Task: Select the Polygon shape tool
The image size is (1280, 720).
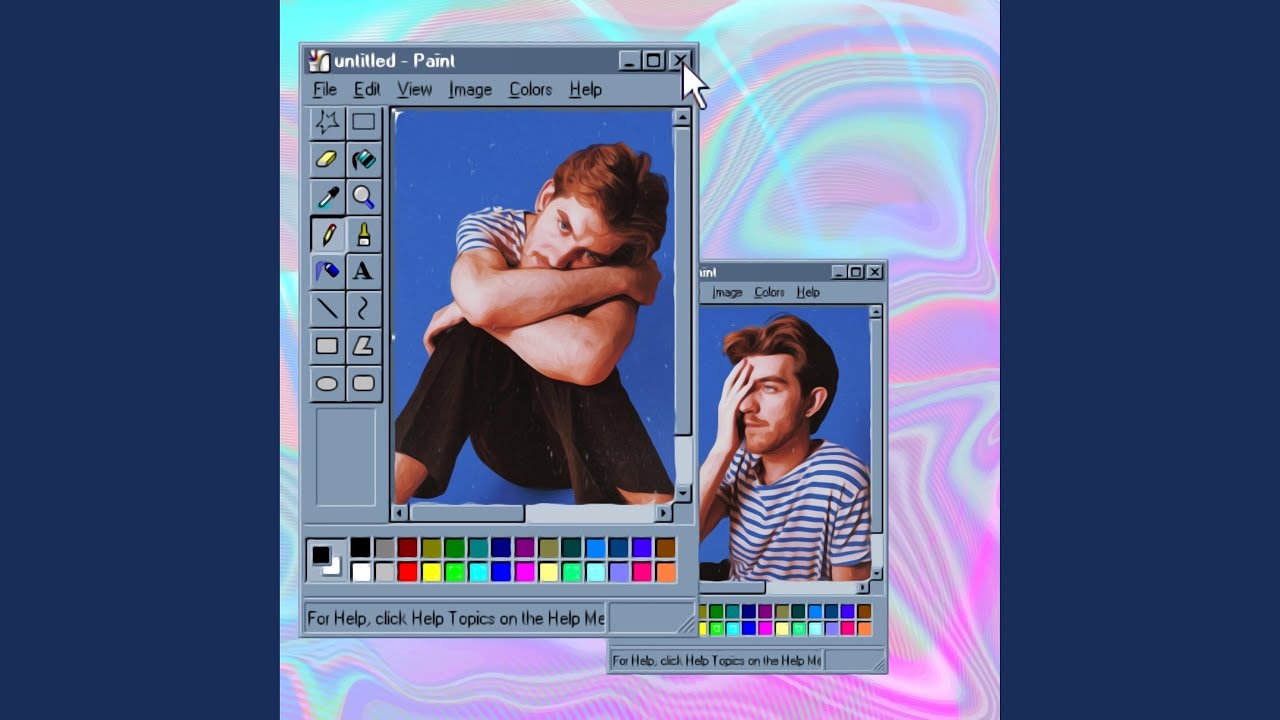Action: pos(363,346)
